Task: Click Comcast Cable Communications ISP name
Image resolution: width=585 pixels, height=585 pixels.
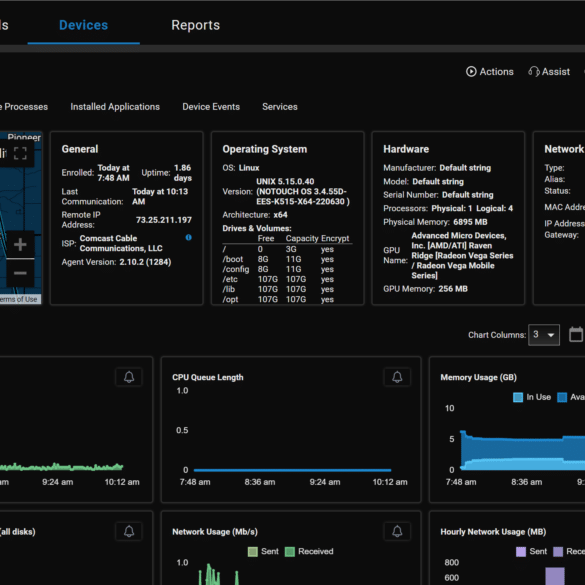Action: tap(121, 243)
